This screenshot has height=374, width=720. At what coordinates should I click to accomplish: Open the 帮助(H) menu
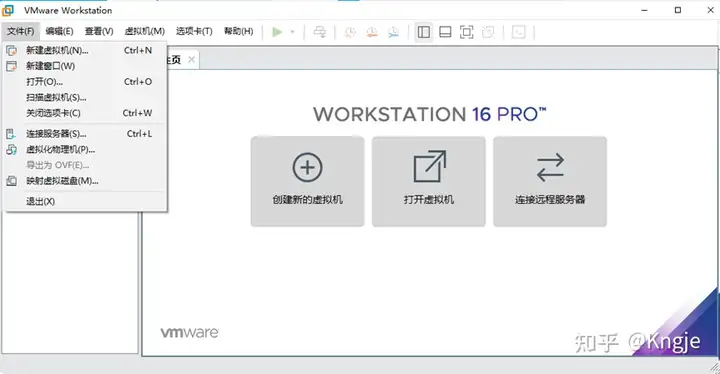tap(238, 31)
